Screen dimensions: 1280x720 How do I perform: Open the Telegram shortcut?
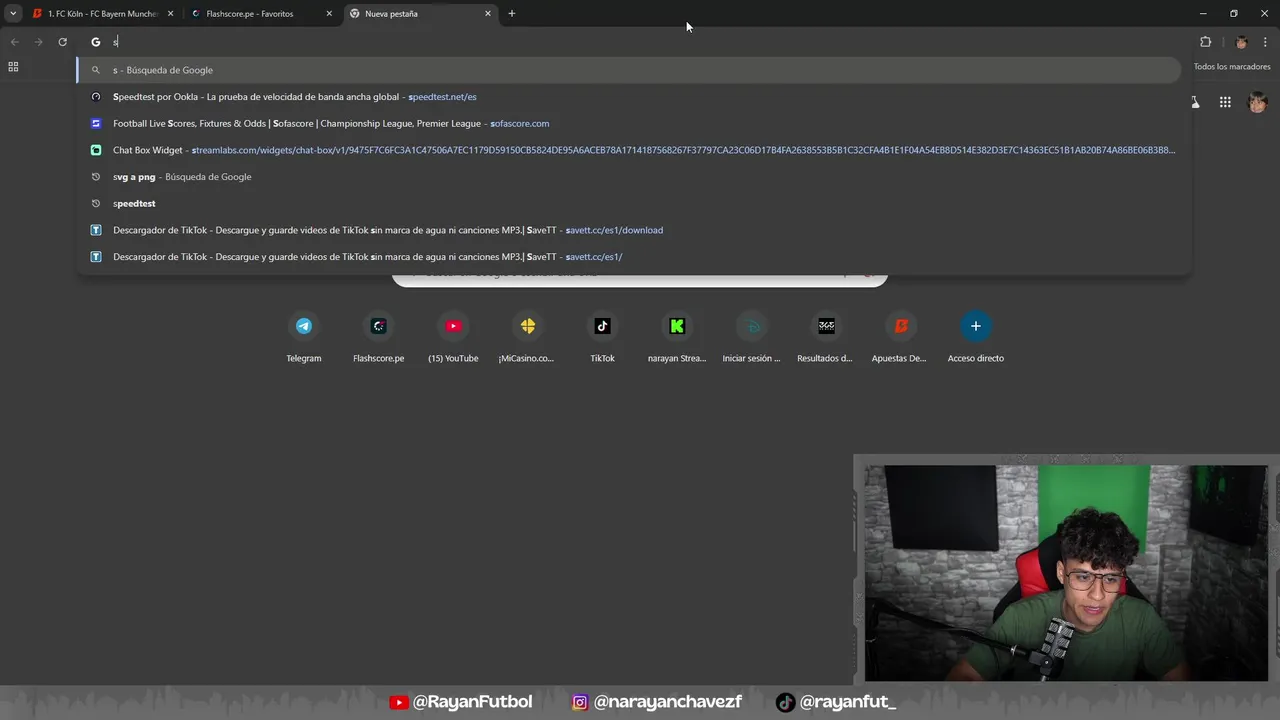pos(304,337)
